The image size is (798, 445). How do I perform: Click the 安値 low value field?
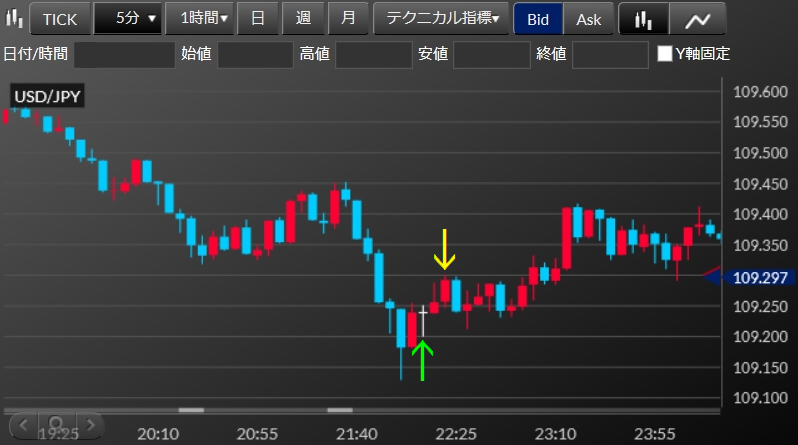click(x=492, y=54)
